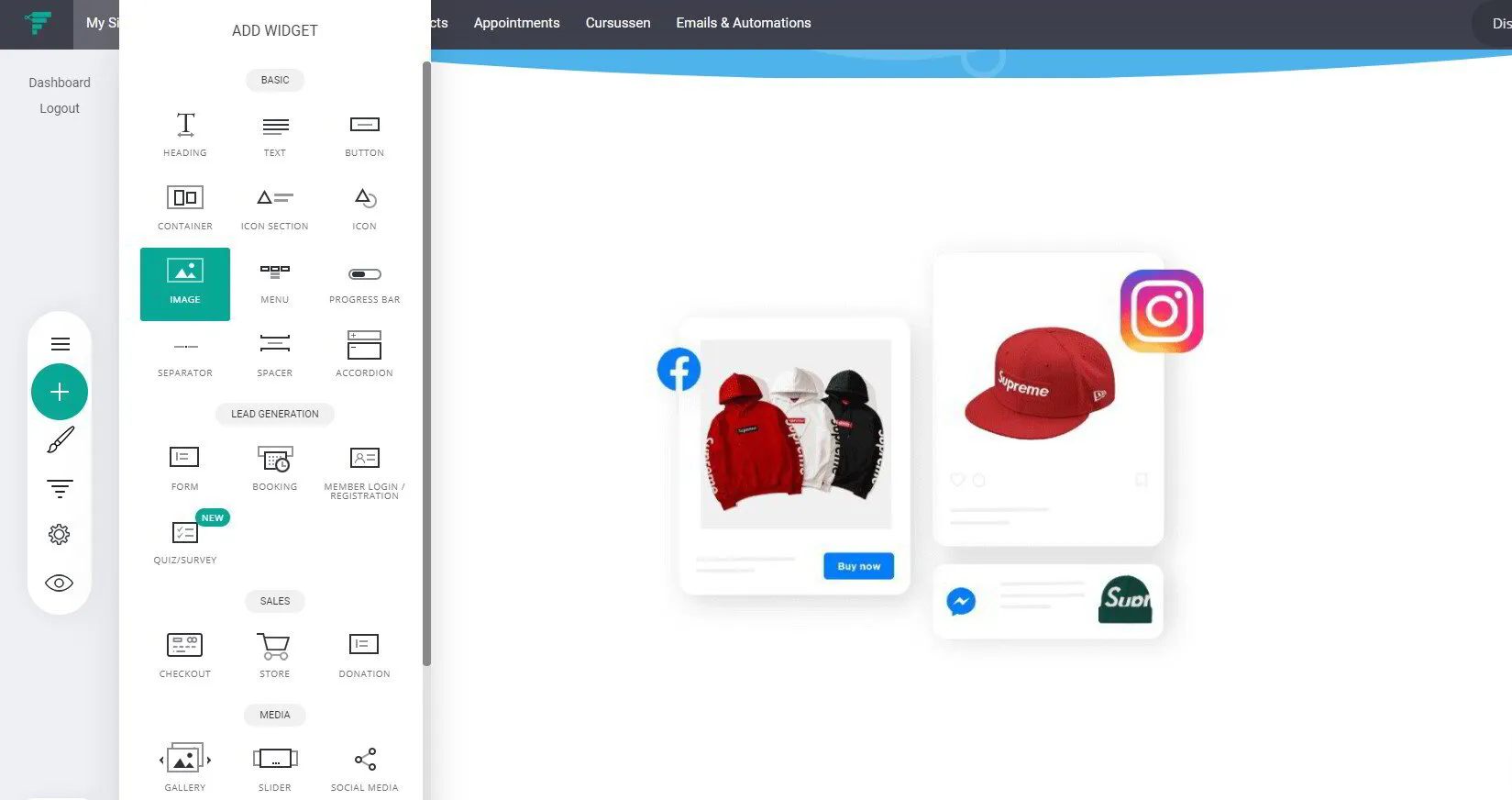1512x800 pixels.
Task: Click the Logout link
Action: [60, 108]
